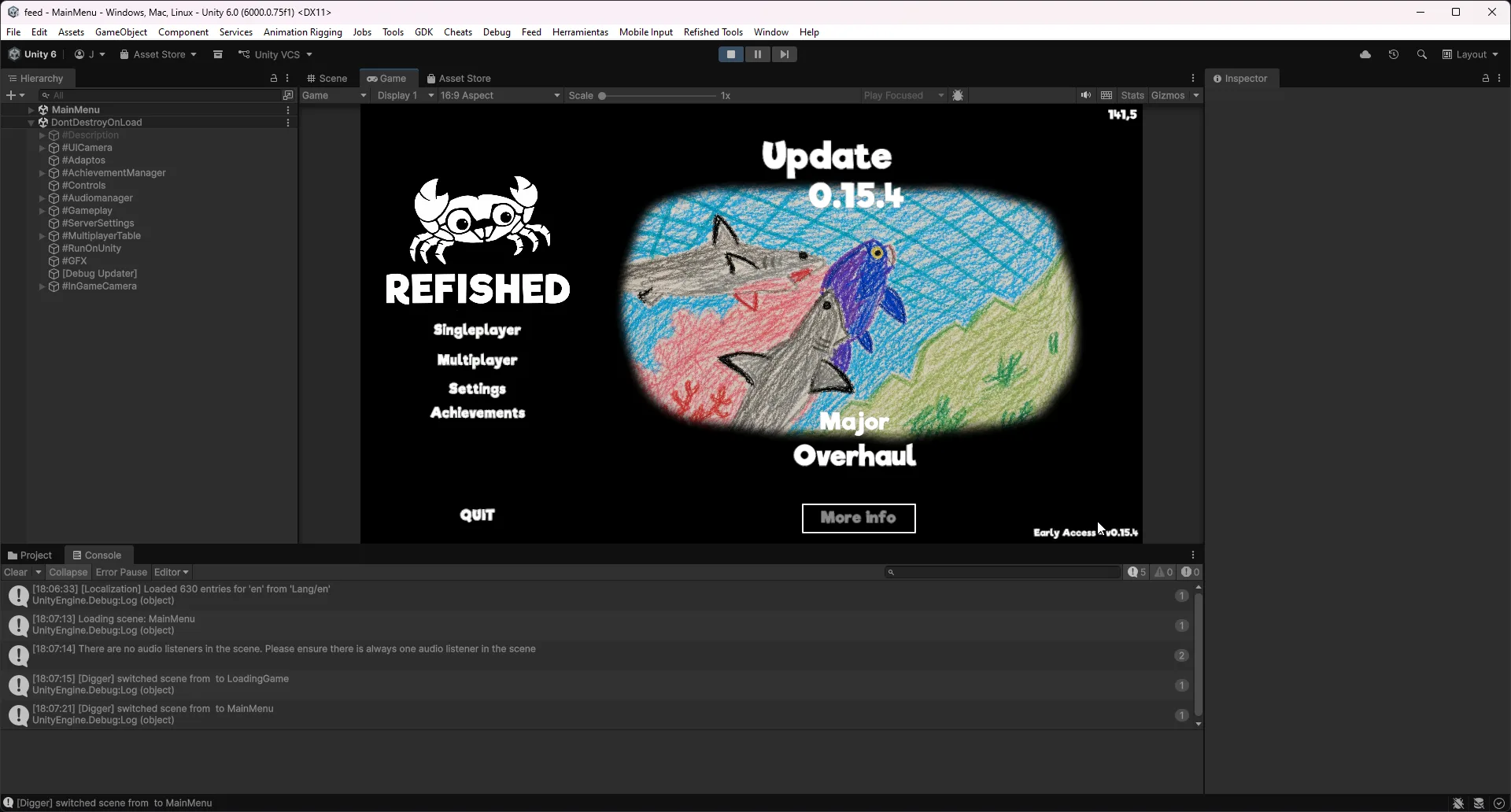
Task: Open Inspector panel more options menu
Action: point(1500,79)
